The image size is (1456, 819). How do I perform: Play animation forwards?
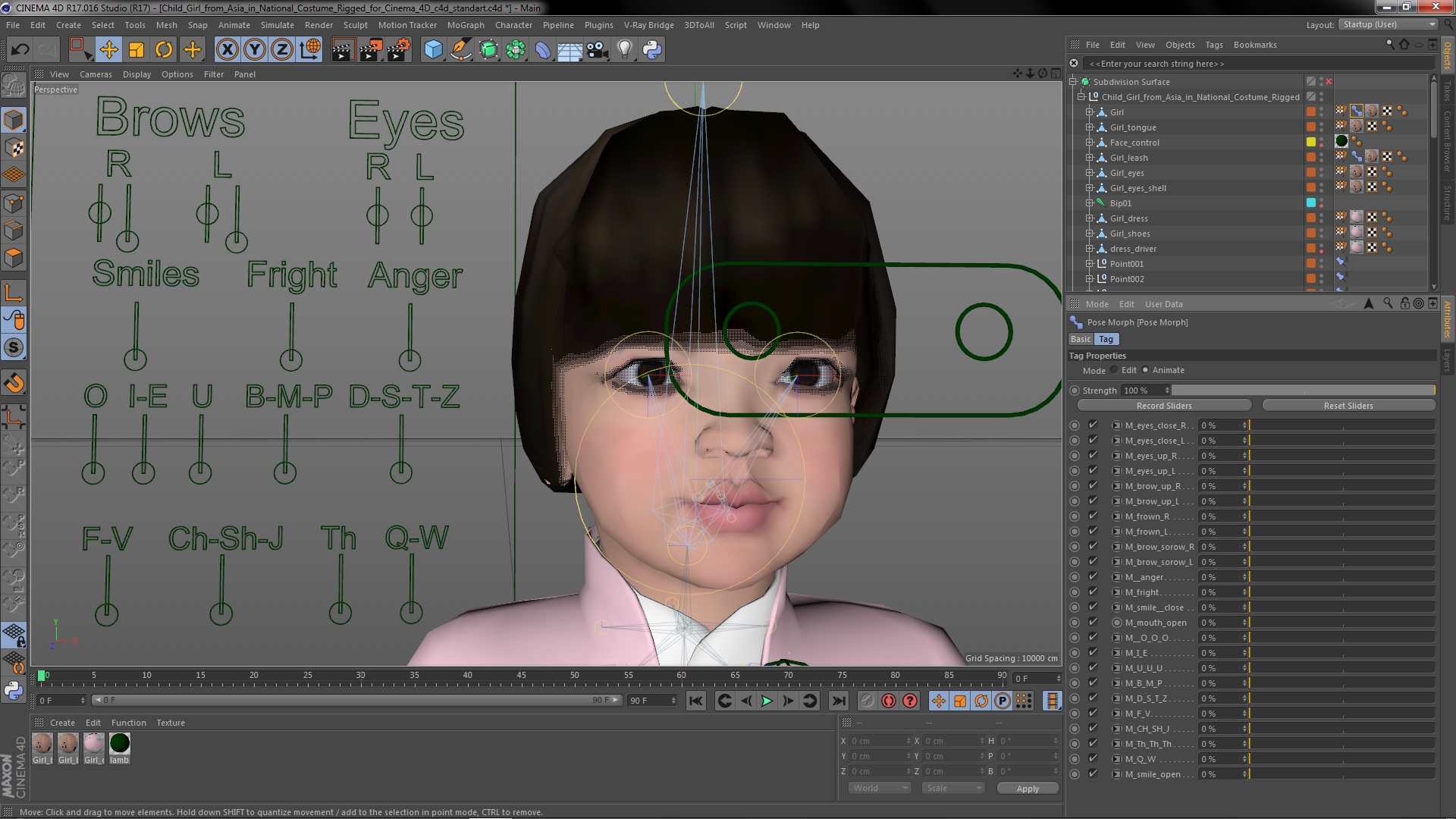(x=767, y=701)
